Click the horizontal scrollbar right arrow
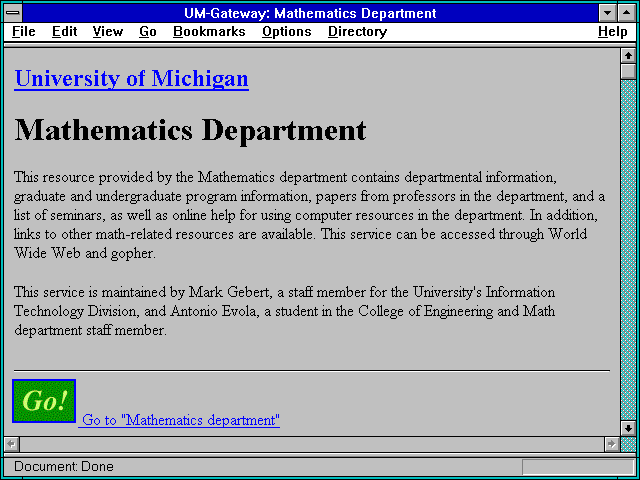Viewport: 640px width, 480px height. (x=611, y=444)
